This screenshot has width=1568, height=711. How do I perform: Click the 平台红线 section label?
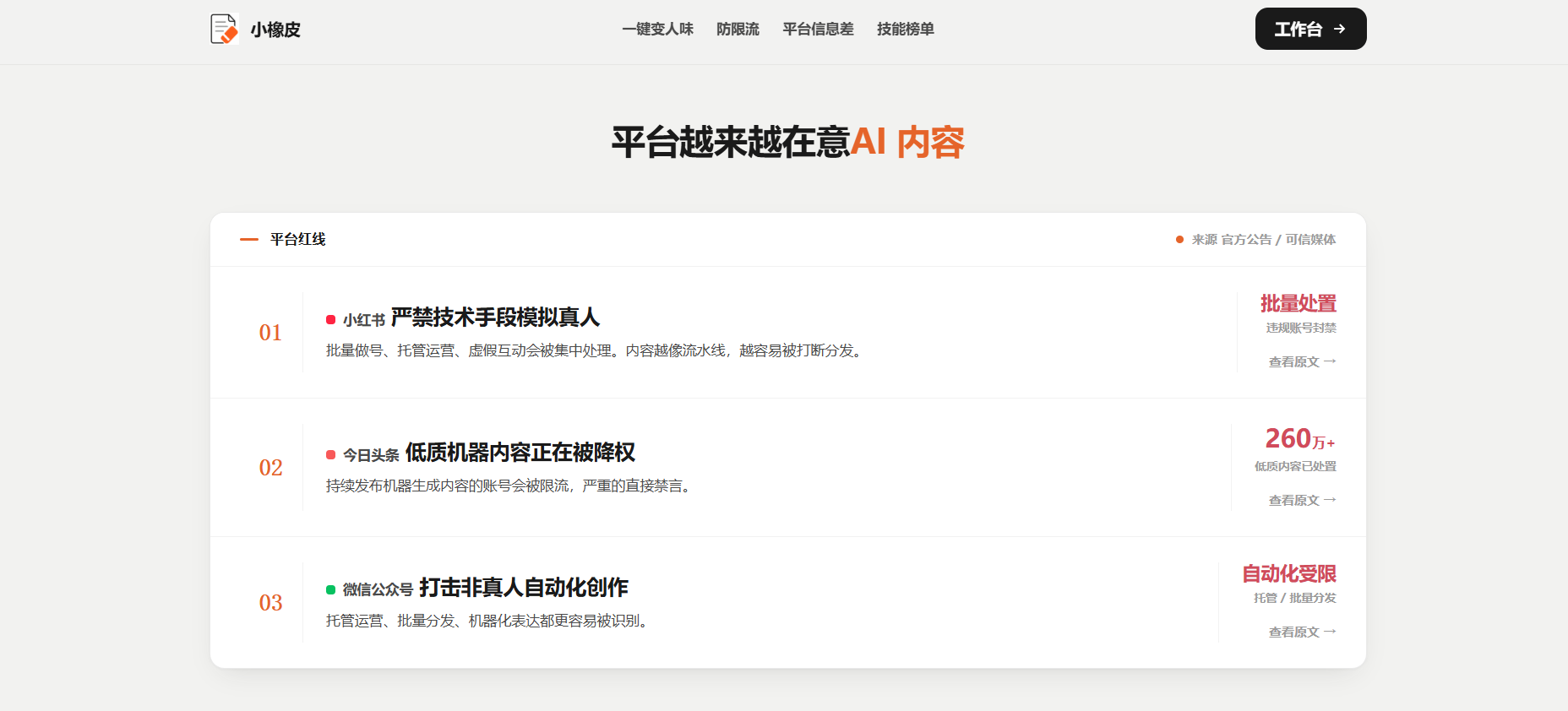(x=297, y=239)
